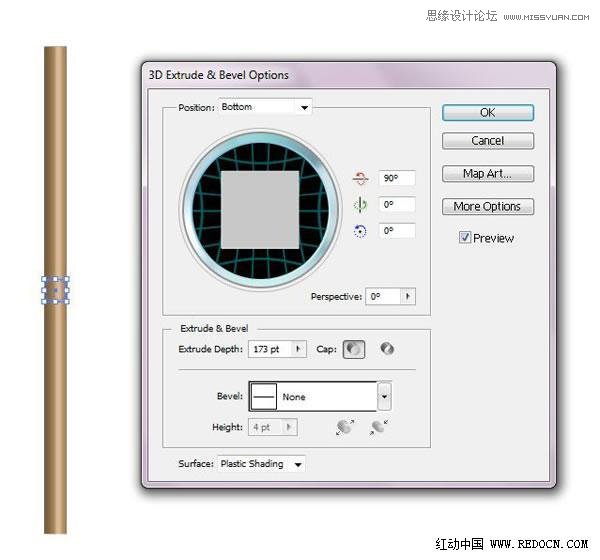600x560 pixels.
Task: Open the Map Art dialog
Action: coord(488,174)
